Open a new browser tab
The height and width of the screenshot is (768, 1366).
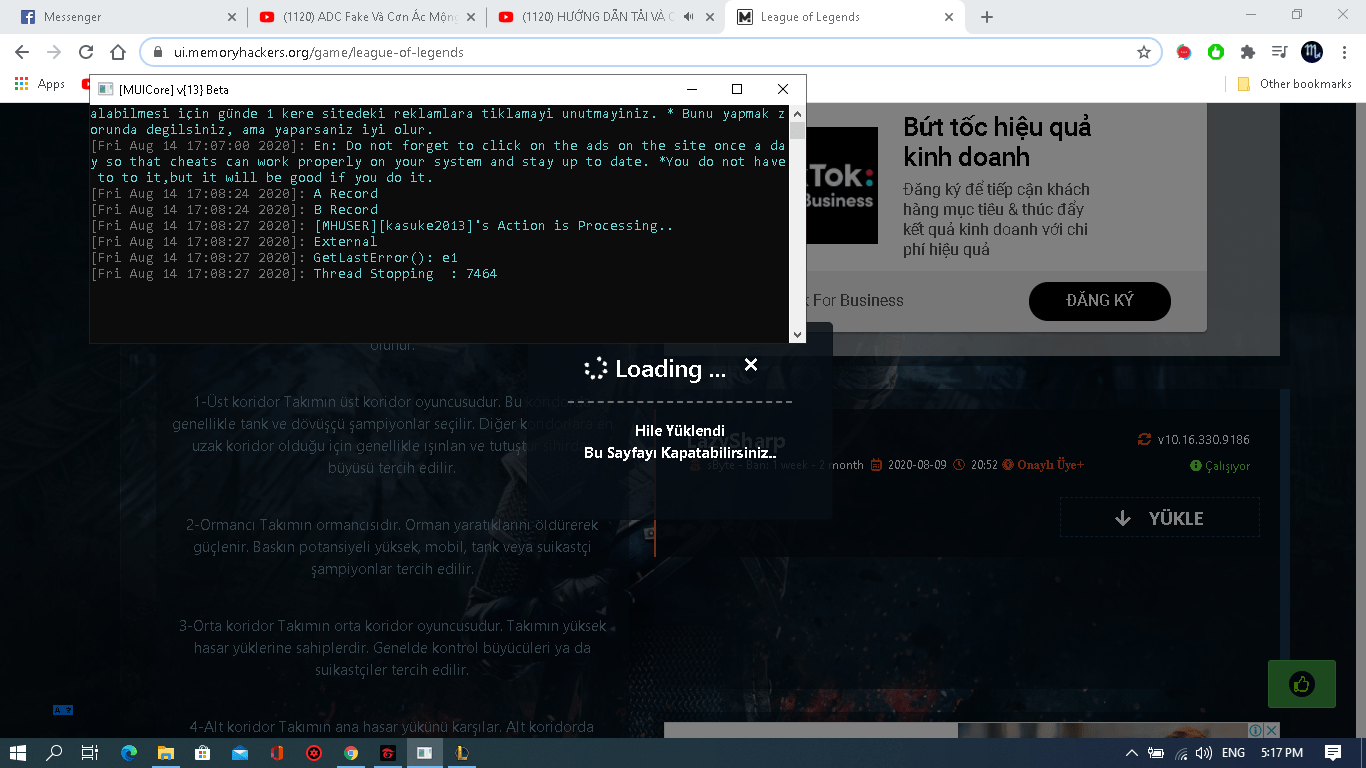coord(987,17)
